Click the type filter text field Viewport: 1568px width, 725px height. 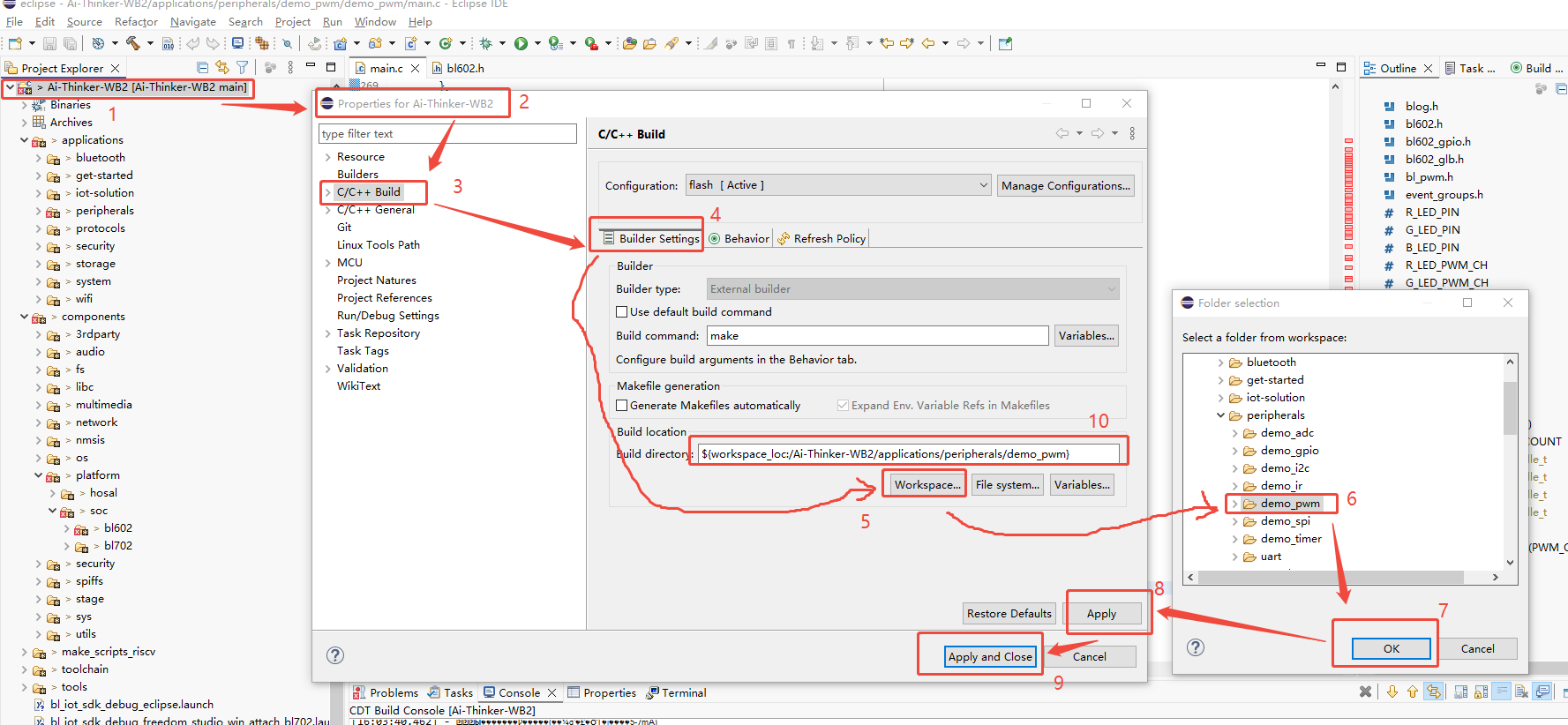tap(447, 133)
